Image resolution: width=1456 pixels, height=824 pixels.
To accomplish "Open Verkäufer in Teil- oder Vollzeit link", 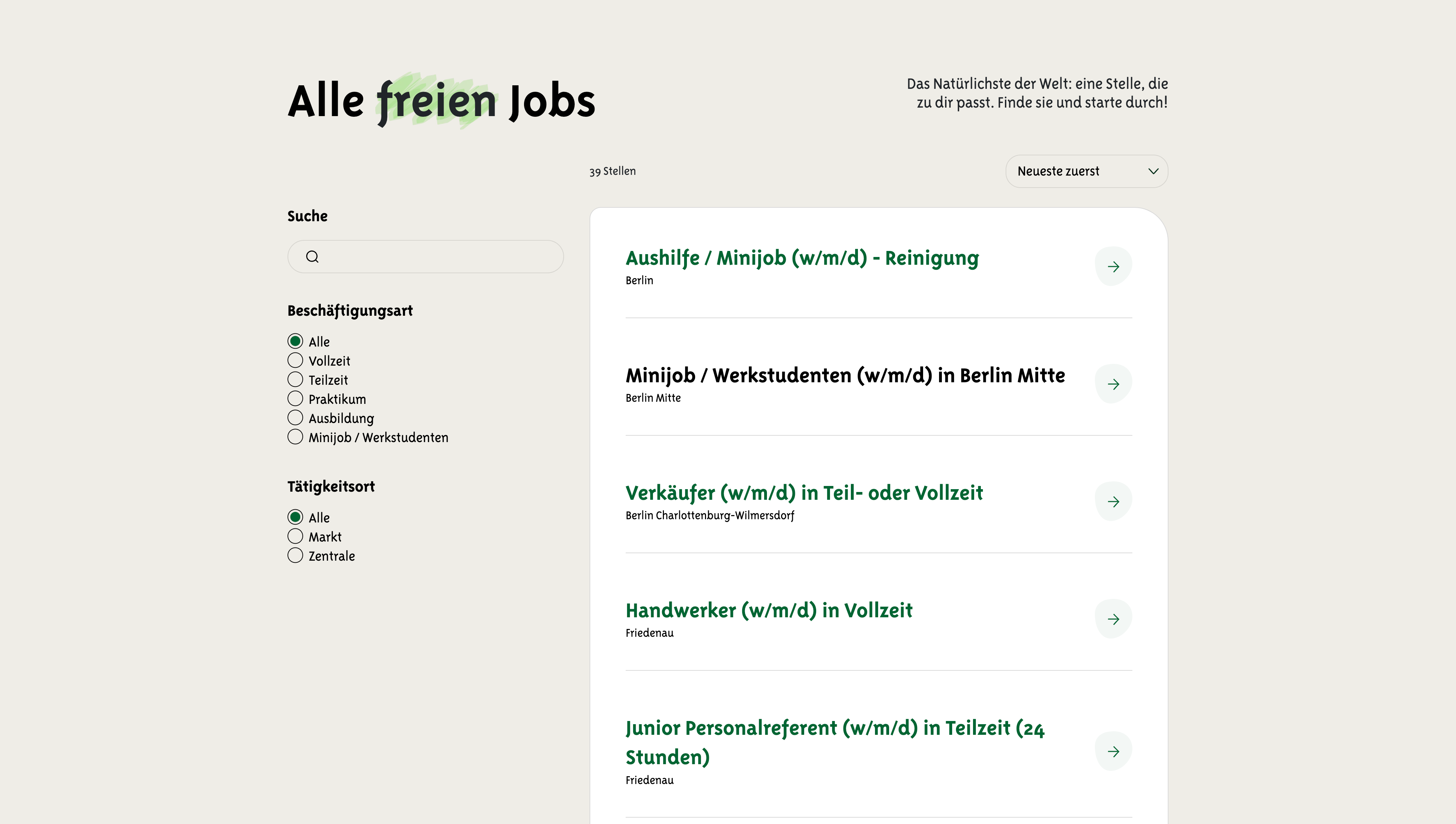I will pyautogui.click(x=804, y=493).
